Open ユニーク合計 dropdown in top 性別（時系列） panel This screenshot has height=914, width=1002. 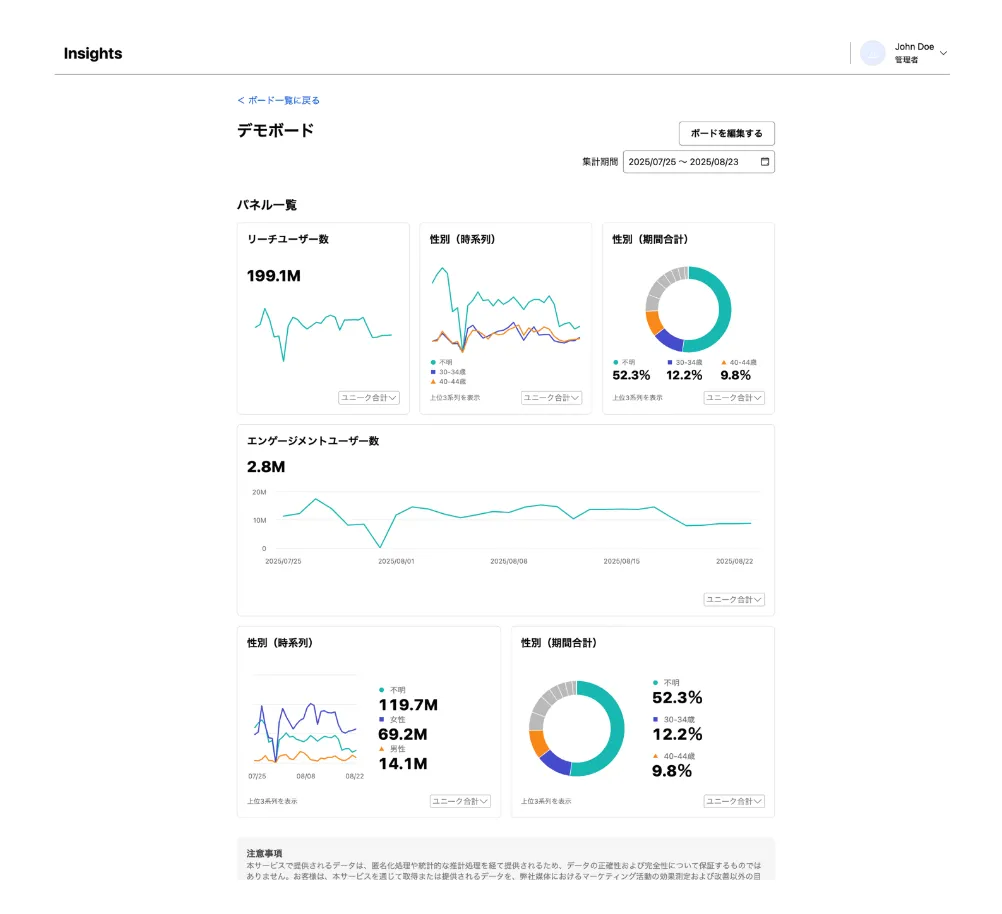pyautogui.click(x=552, y=398)
